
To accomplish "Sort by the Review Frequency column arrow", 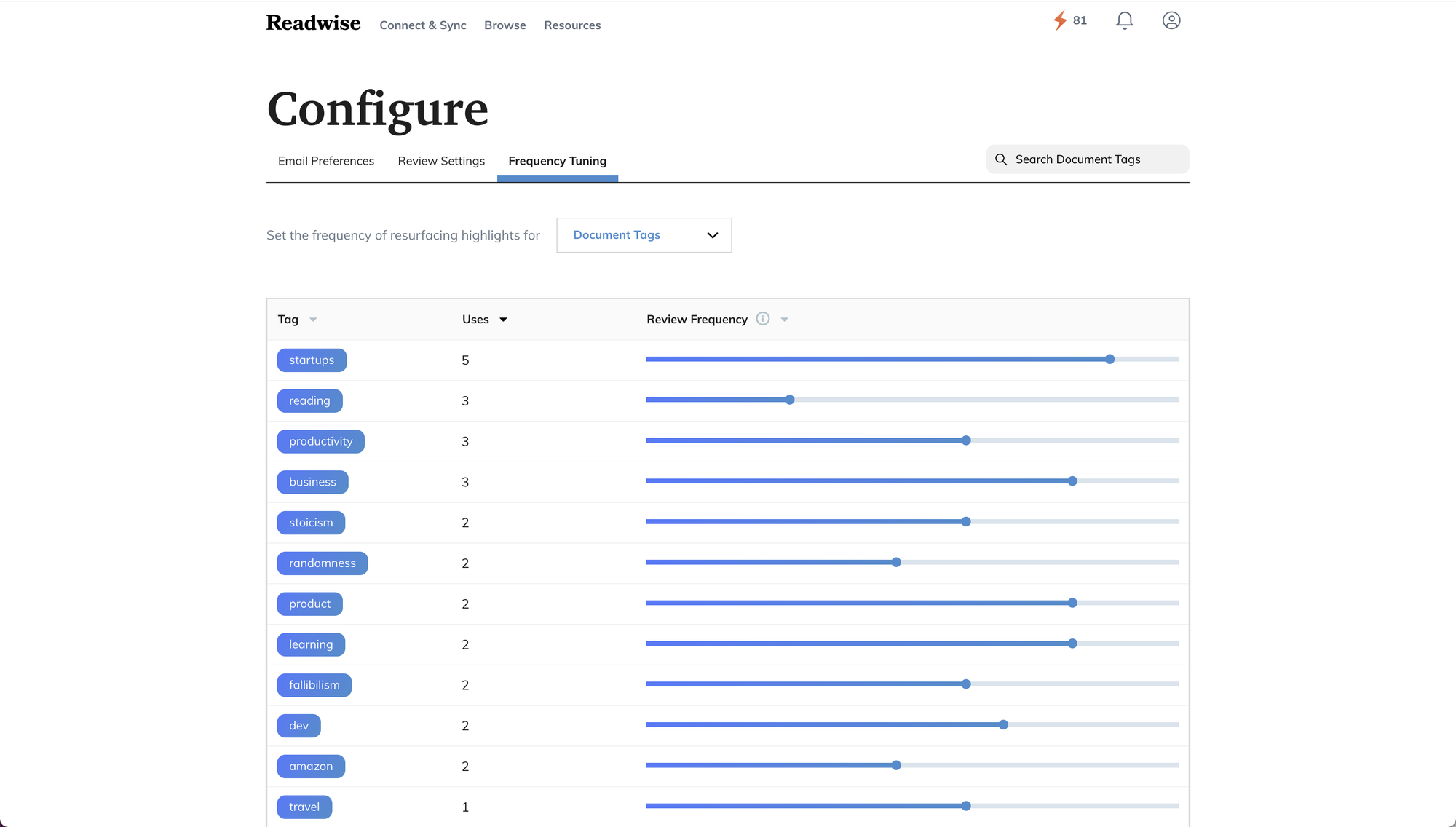I will [x=784, y=320].
